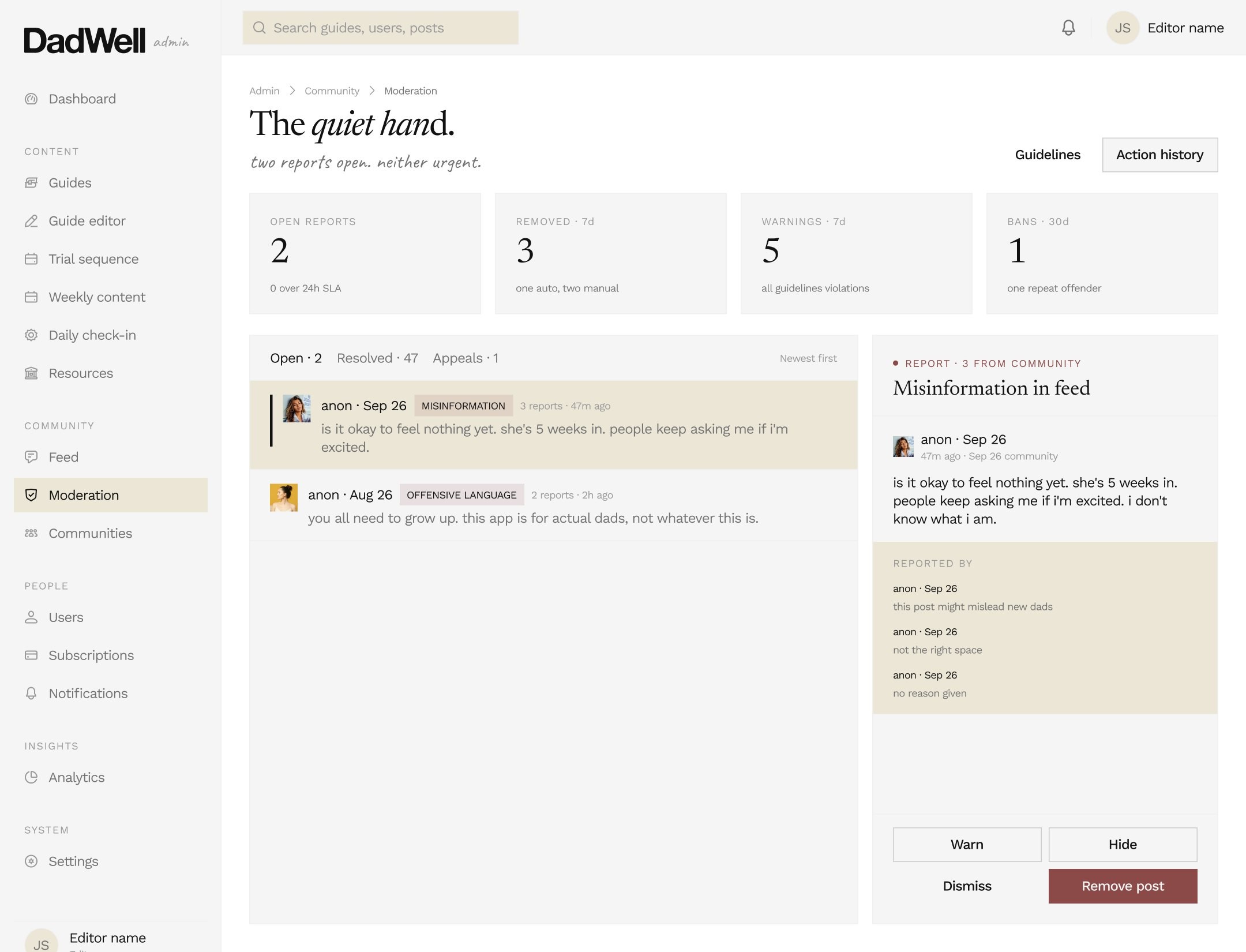Click the Analytics pie chart icon
Image resolution: width=1246 pixels, height=952 pixels.
click(31, 777)
